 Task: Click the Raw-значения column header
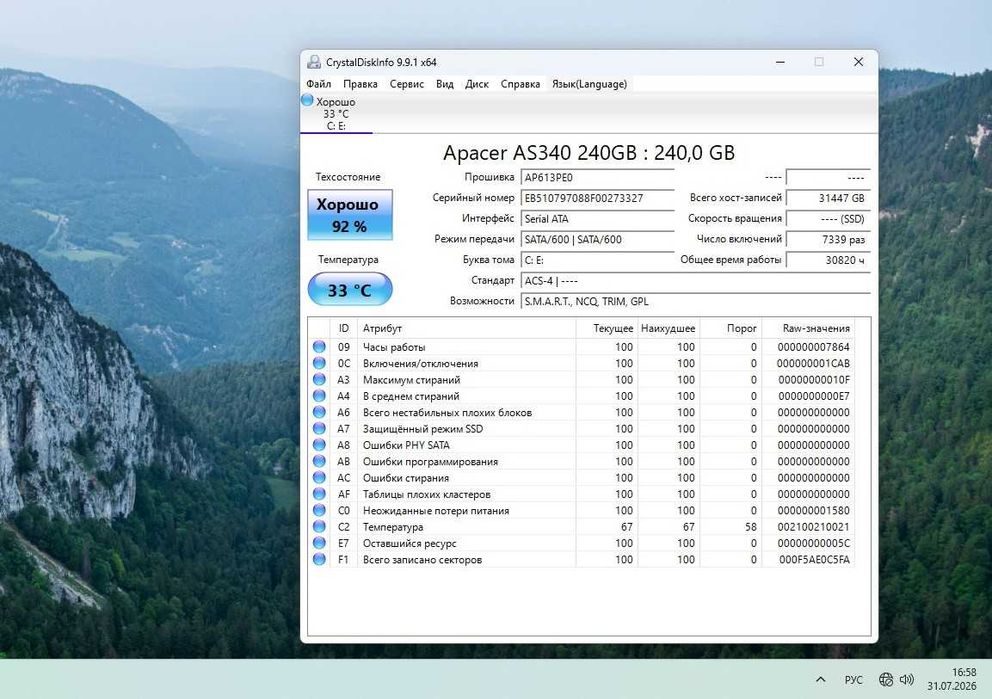pos(809,328)
